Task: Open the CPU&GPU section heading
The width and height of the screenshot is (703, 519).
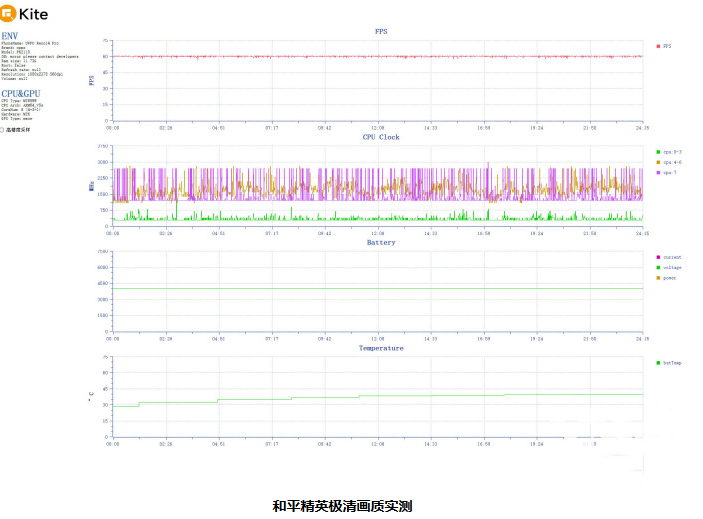Action: coord(21,94)
